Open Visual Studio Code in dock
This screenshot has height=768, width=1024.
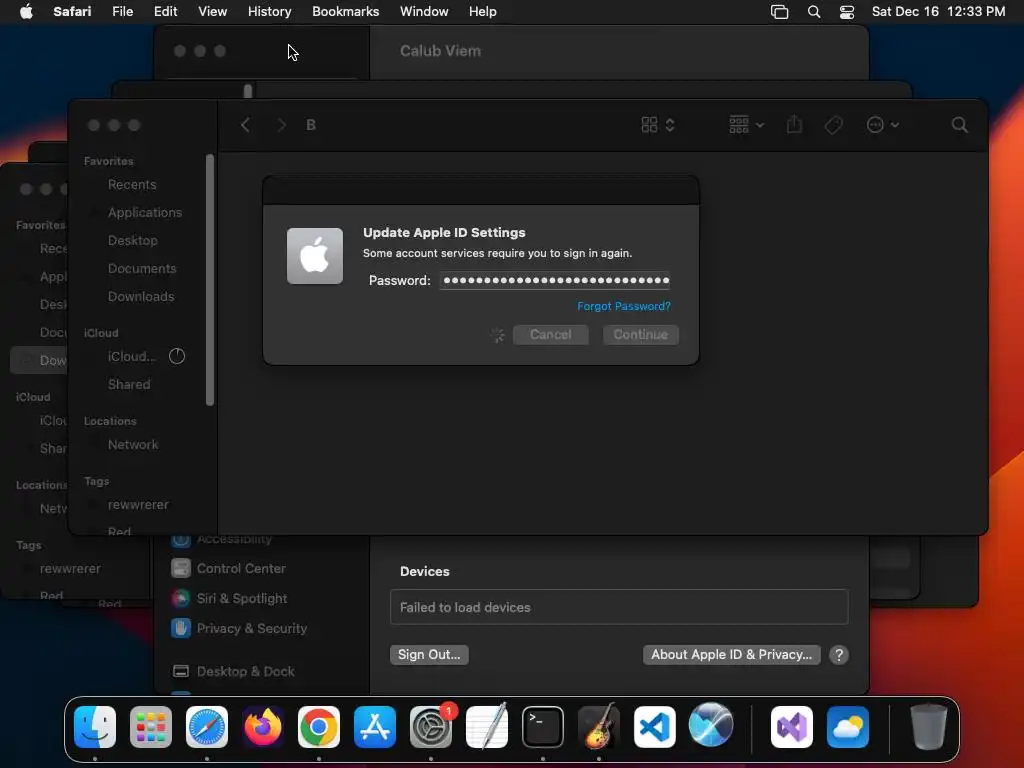pyautogui.click(x=655, y=727)
